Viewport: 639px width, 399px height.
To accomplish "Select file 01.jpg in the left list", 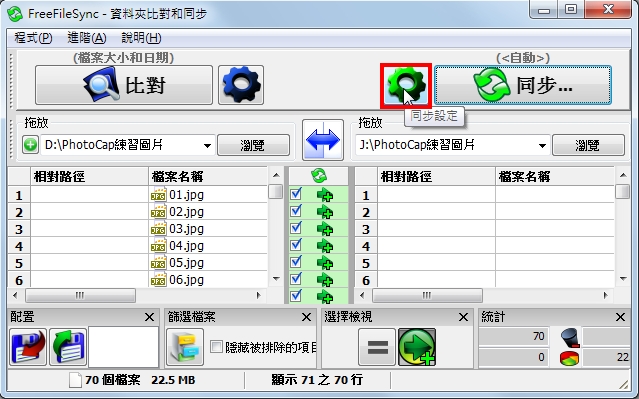I will [186, 195].
